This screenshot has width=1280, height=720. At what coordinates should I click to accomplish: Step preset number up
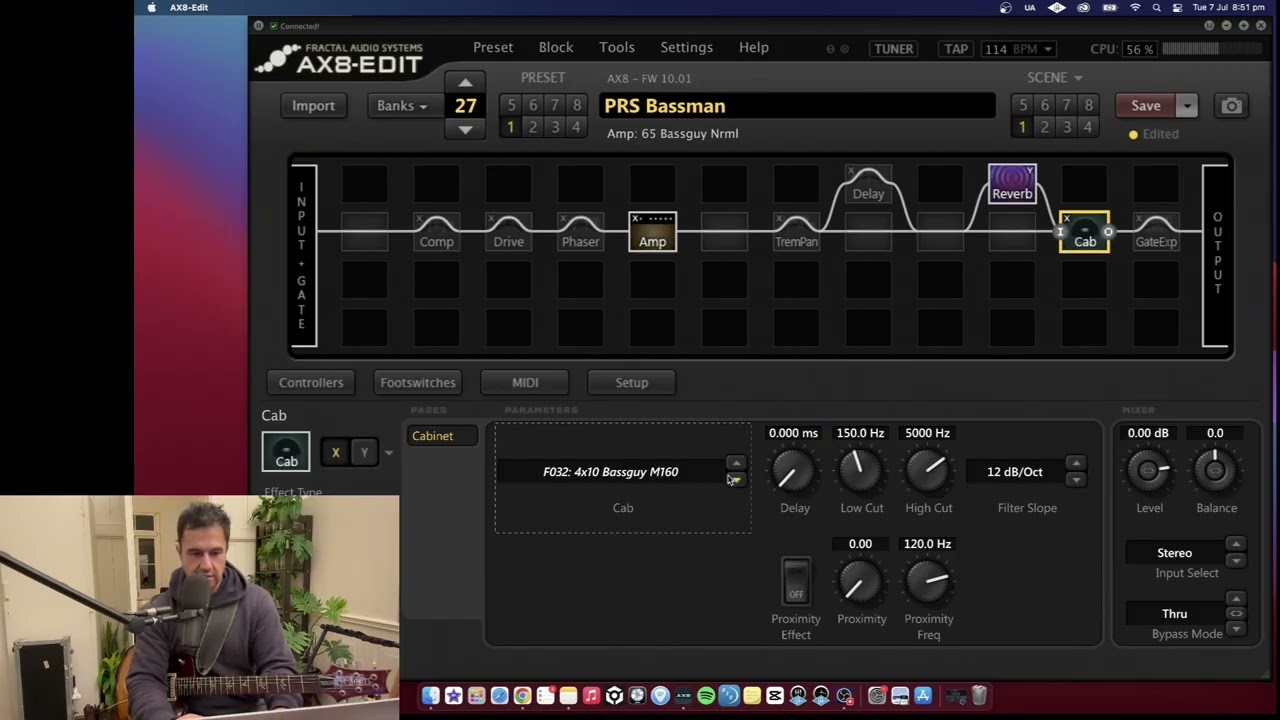pyautogui.click(x=465, y=82)
